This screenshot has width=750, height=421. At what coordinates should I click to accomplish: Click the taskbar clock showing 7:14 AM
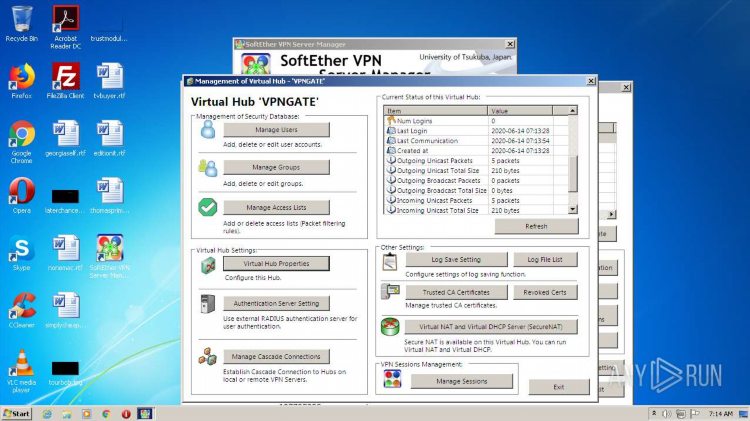point(720,414)
